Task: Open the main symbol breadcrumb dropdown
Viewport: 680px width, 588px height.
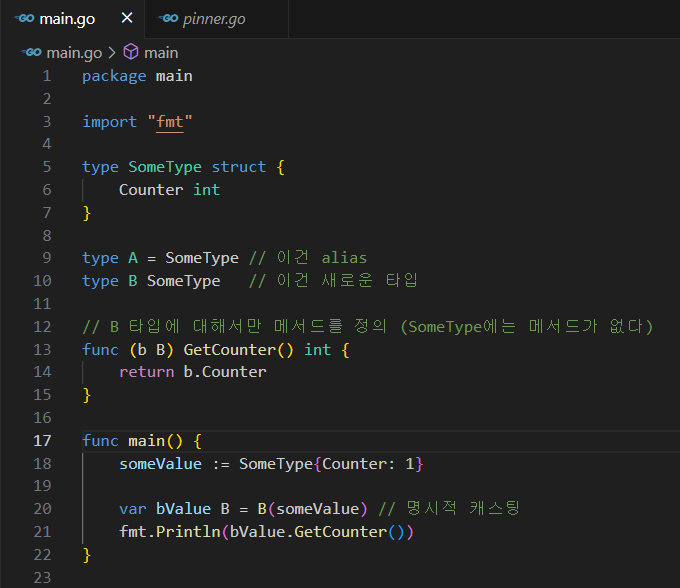Action: [x=161, y=52]
